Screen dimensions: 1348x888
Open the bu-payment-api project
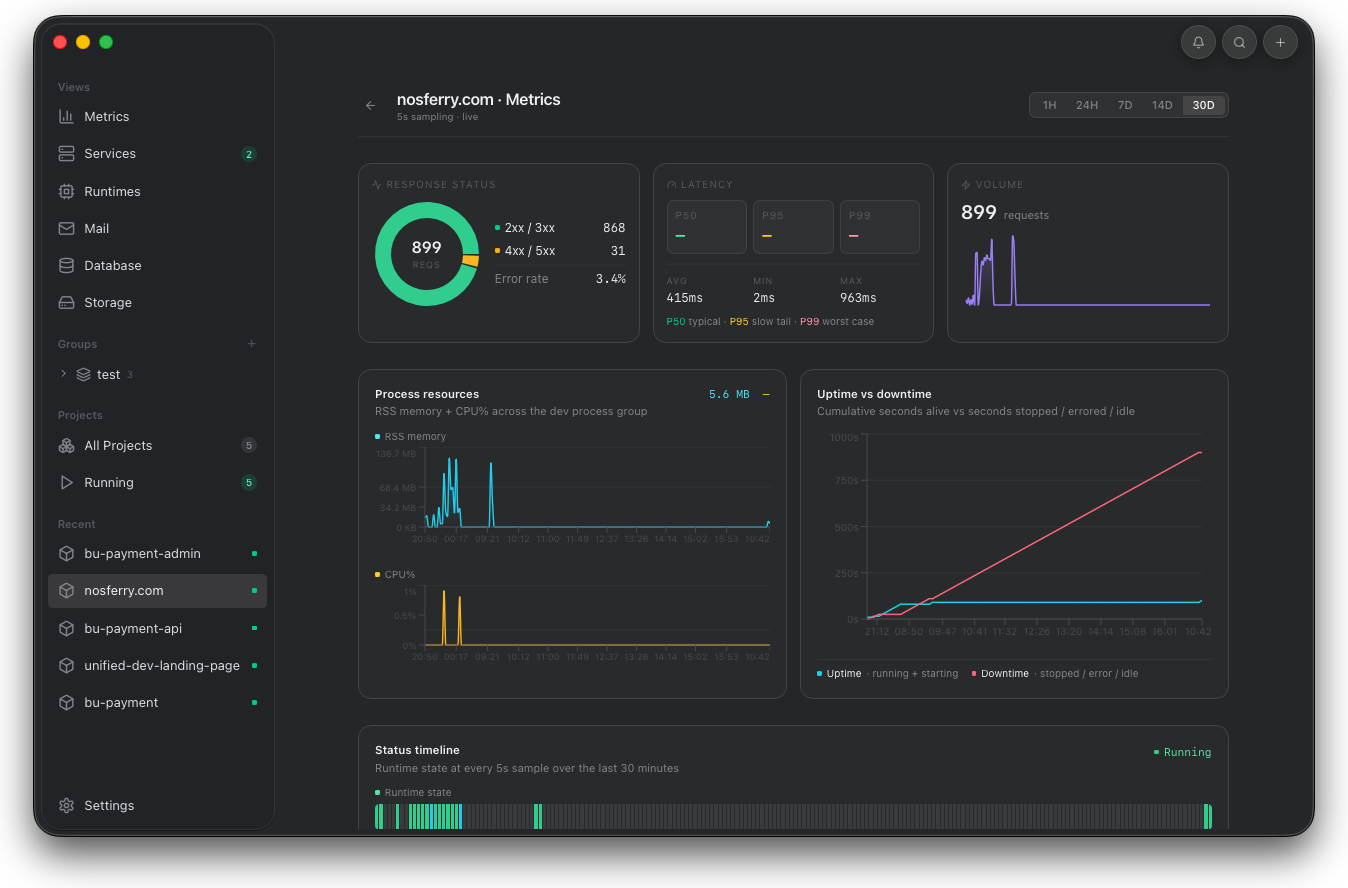coord(157,628)
